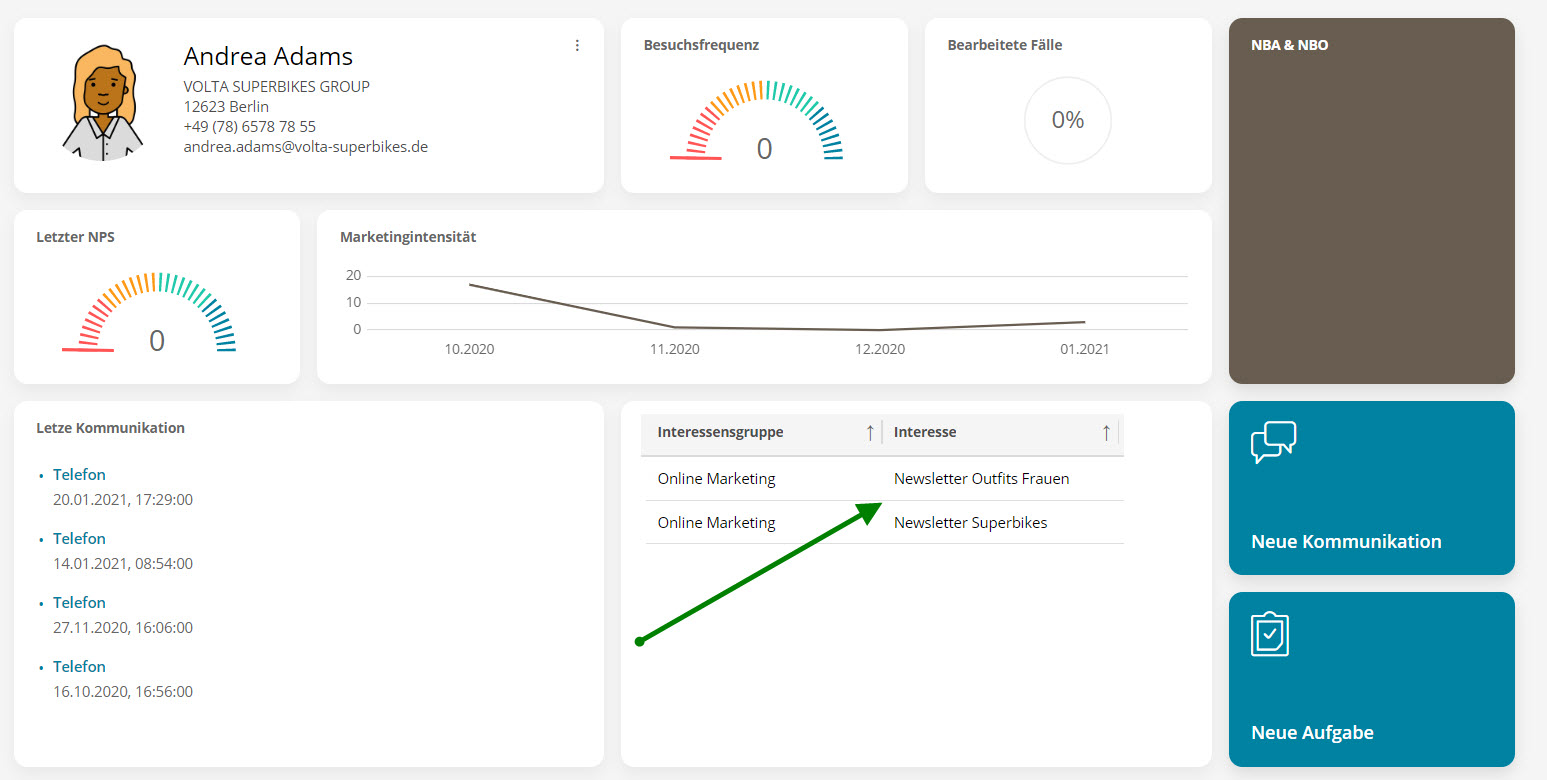Click the Bearbeitete Fälle heading

click(1005, 45)
